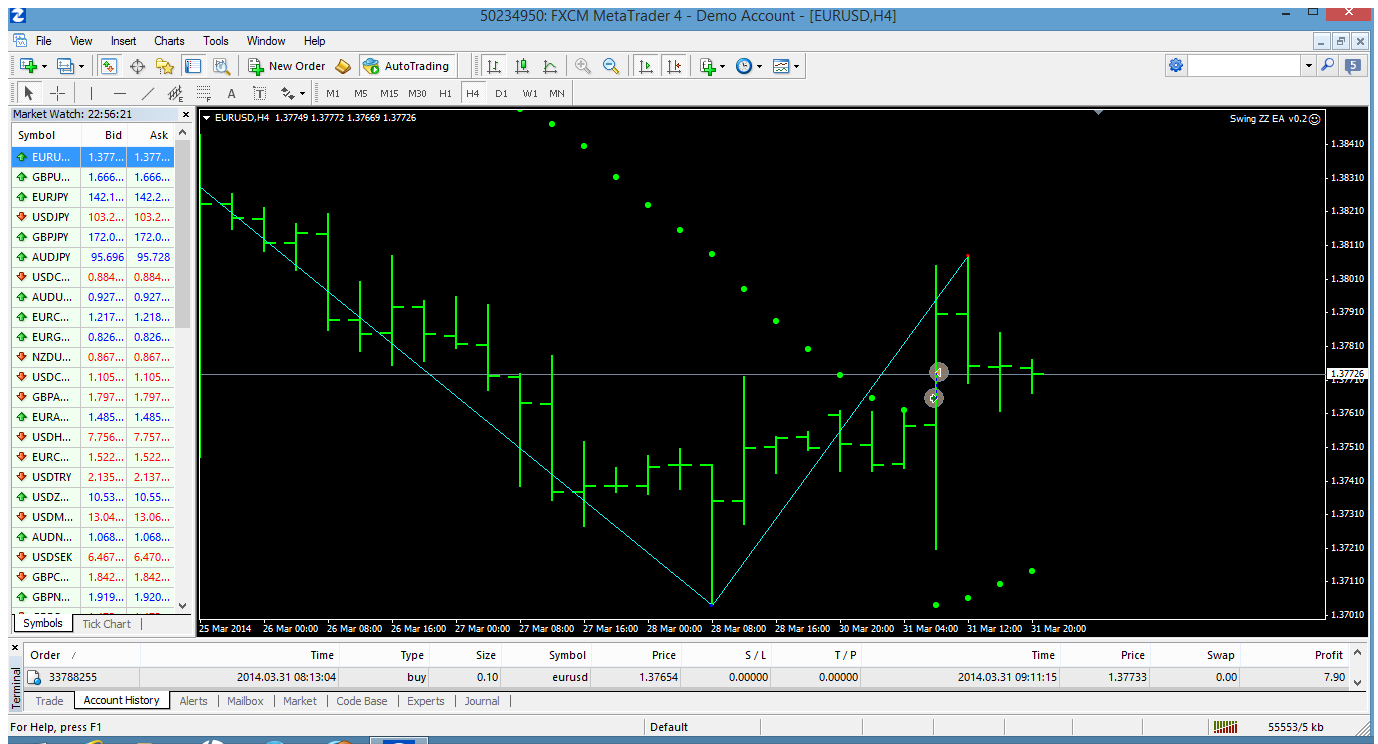The image size is (1378, 744).
Task: Draw Fibonacci retracement tool
Action: coord(204,93)
